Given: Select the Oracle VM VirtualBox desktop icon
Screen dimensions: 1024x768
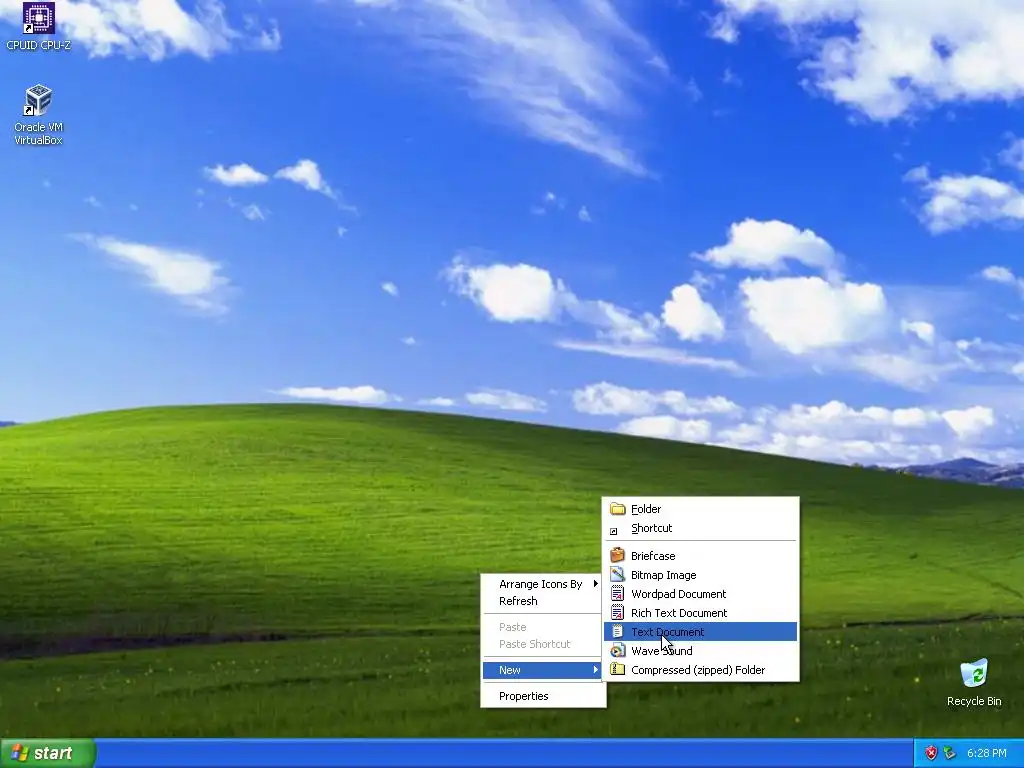Looking at the screenshot, I should pos(39,115).
